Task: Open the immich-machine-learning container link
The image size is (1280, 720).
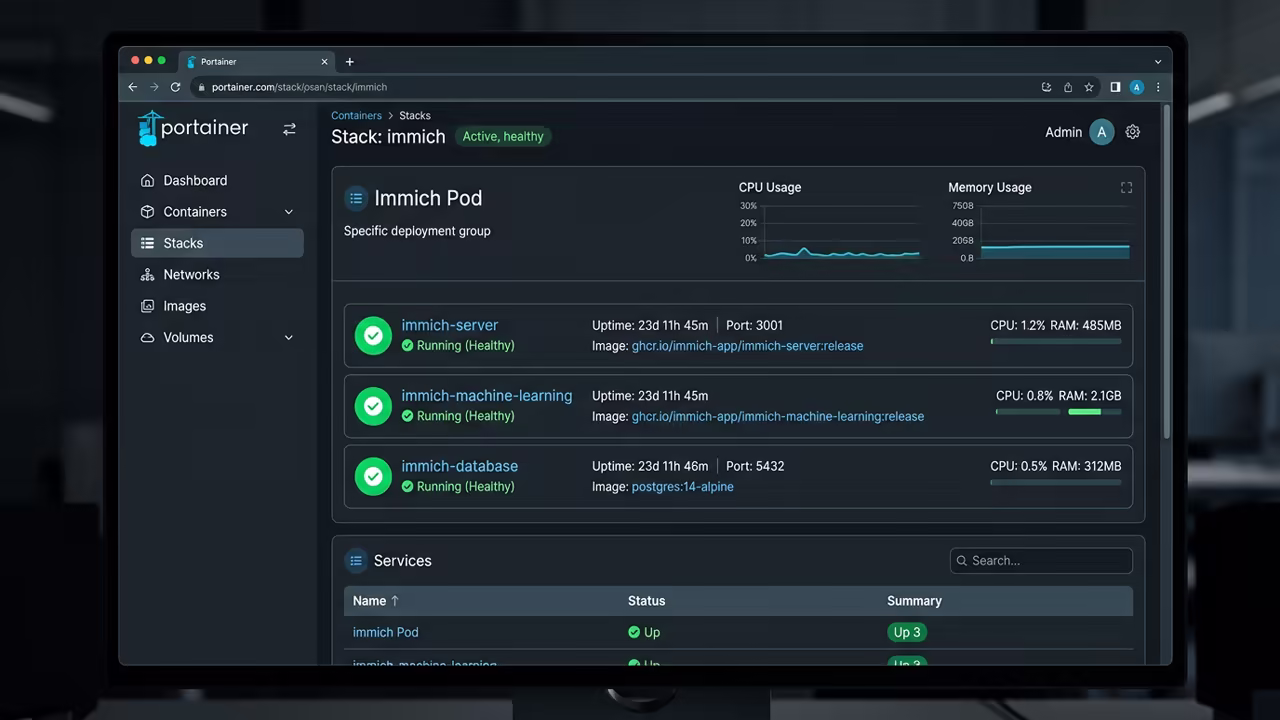Action: click(487, 396)
